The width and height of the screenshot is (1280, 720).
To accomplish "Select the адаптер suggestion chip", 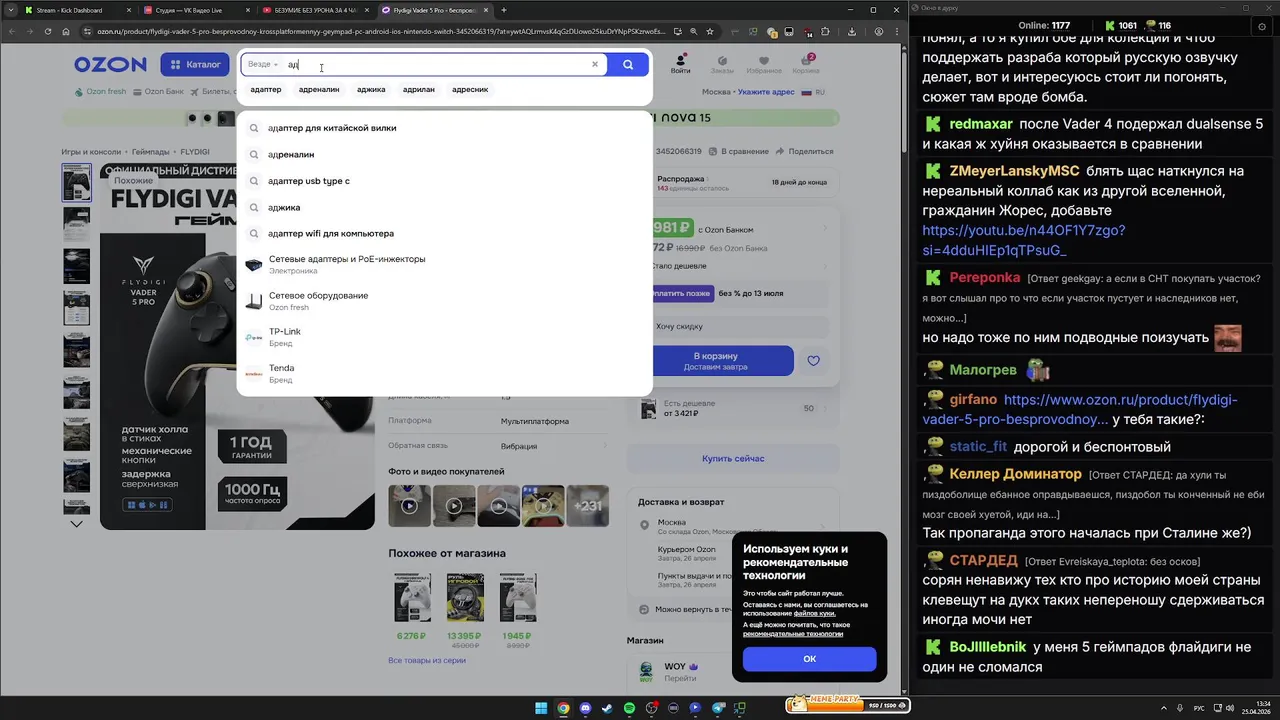I will (x=266, y=89).
